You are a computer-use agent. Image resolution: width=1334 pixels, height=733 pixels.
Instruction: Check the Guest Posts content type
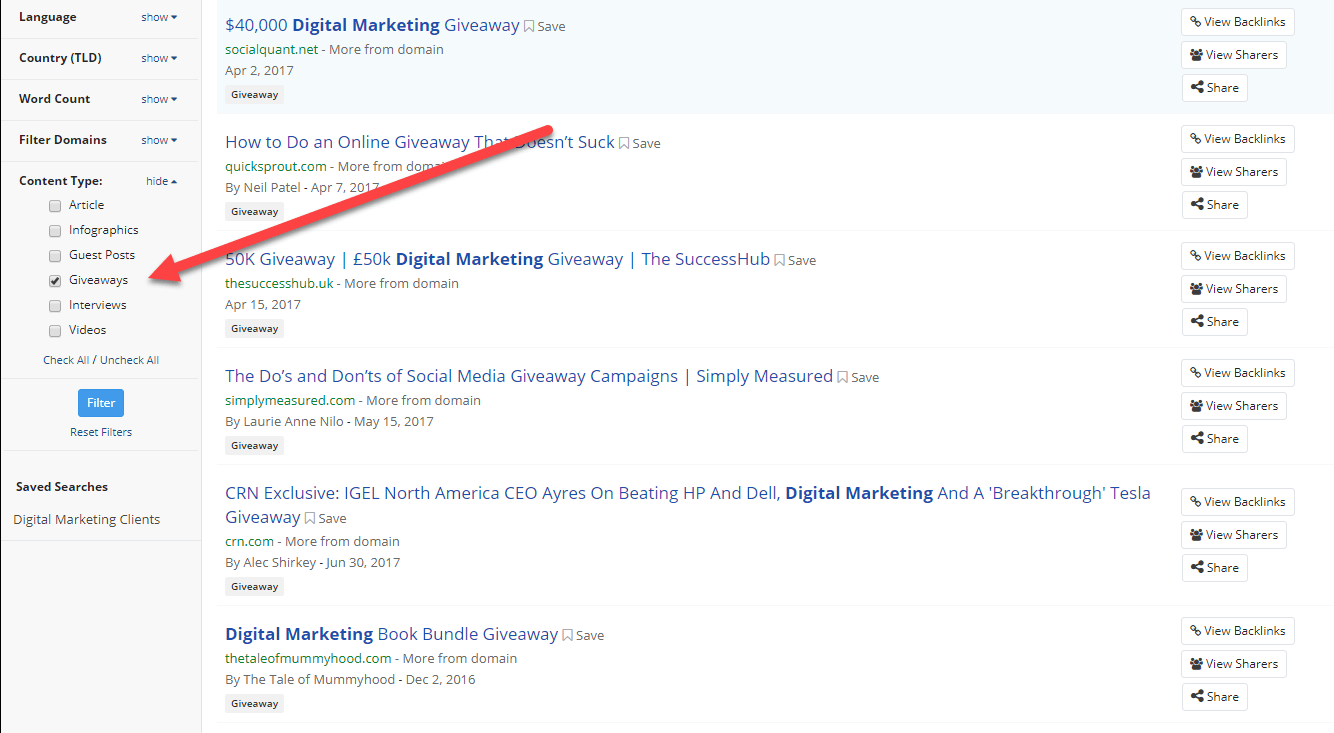pyautogui.click(x=55, y=256)
